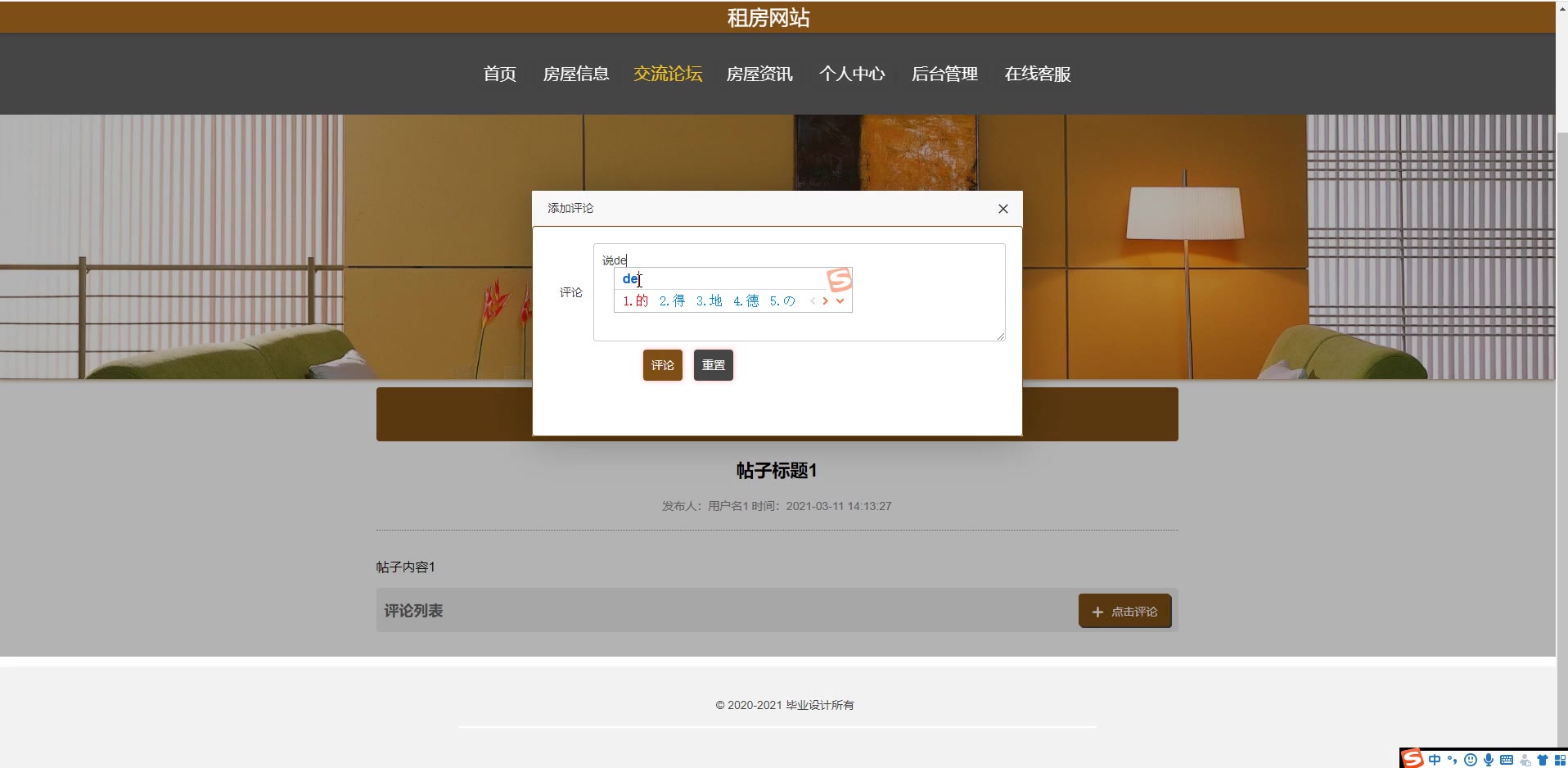
Task: Expand the IME candidate list chevron
Action: pyautogui.click(x=840, y=300)
